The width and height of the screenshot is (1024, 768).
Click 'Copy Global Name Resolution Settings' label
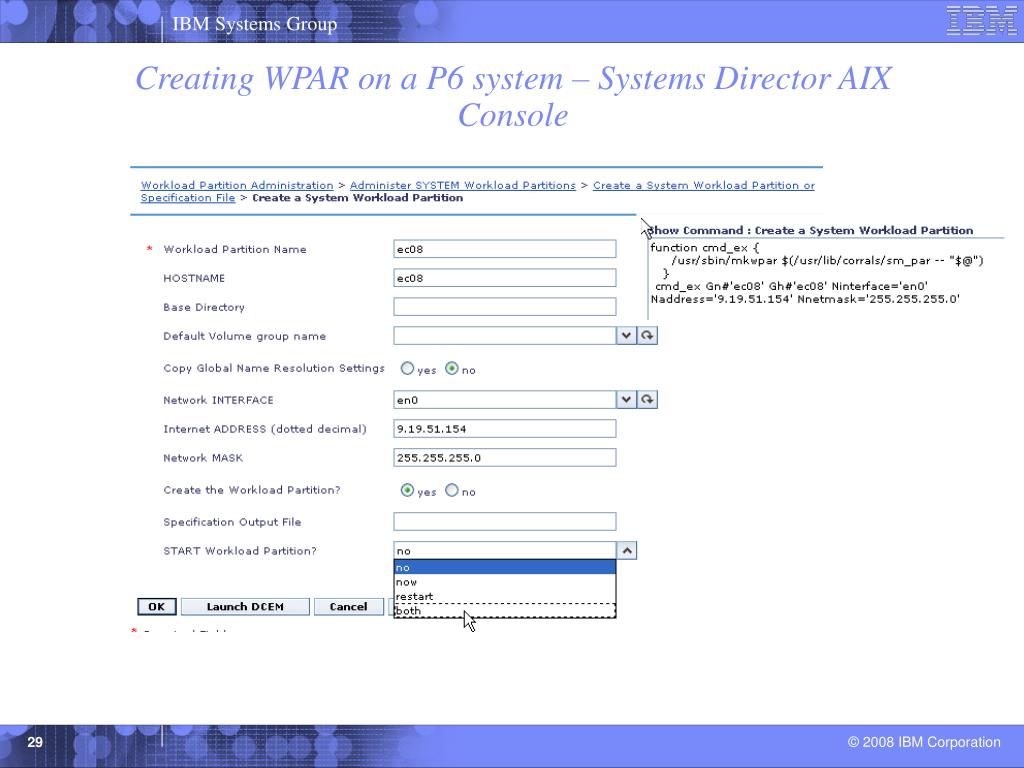pos(274,368)
